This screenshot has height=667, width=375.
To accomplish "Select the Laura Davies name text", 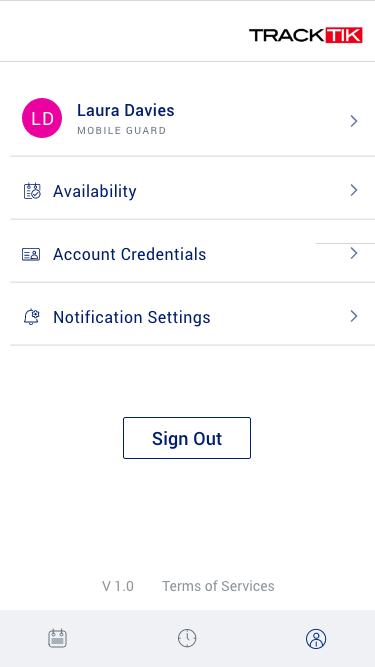I will point(125,111).
